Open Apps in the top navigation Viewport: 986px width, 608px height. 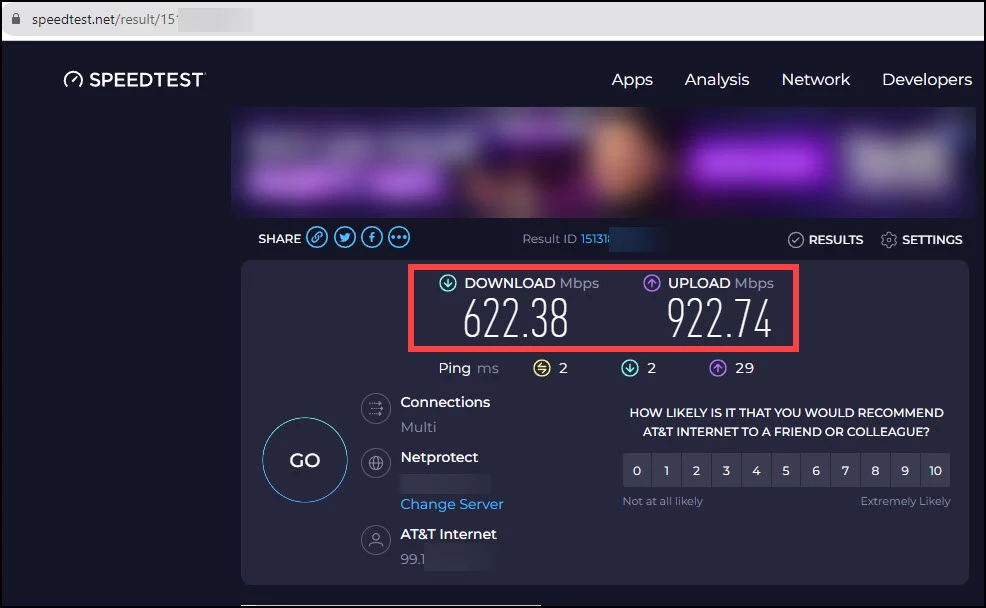[x=632, y=80]
